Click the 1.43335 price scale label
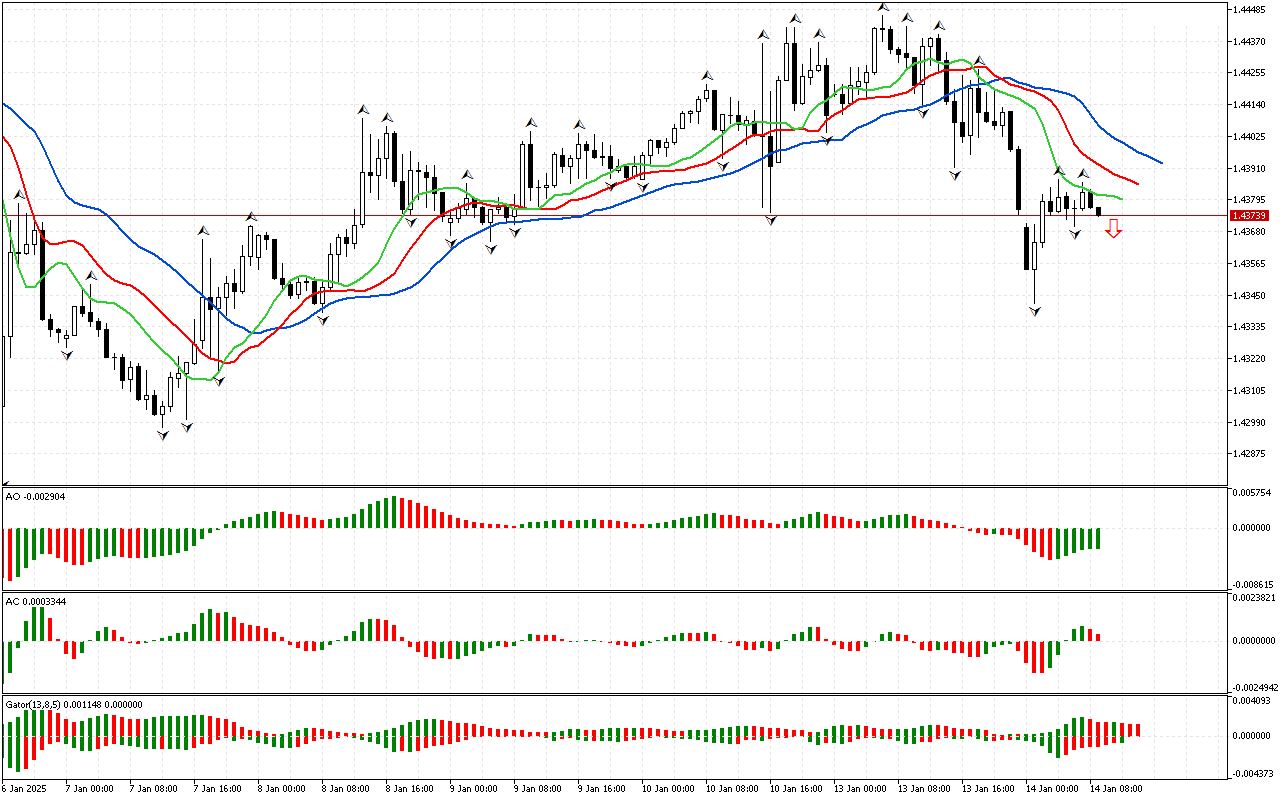 point(1250,327)
